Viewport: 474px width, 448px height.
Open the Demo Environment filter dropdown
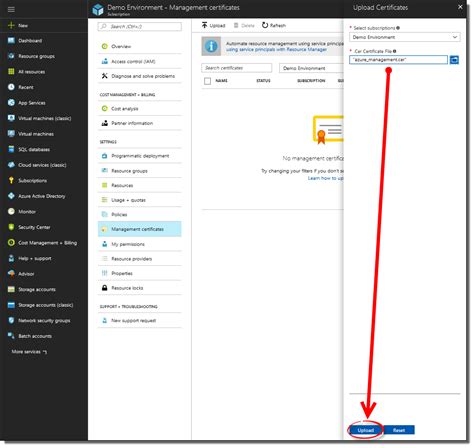[x=312, y=68]
